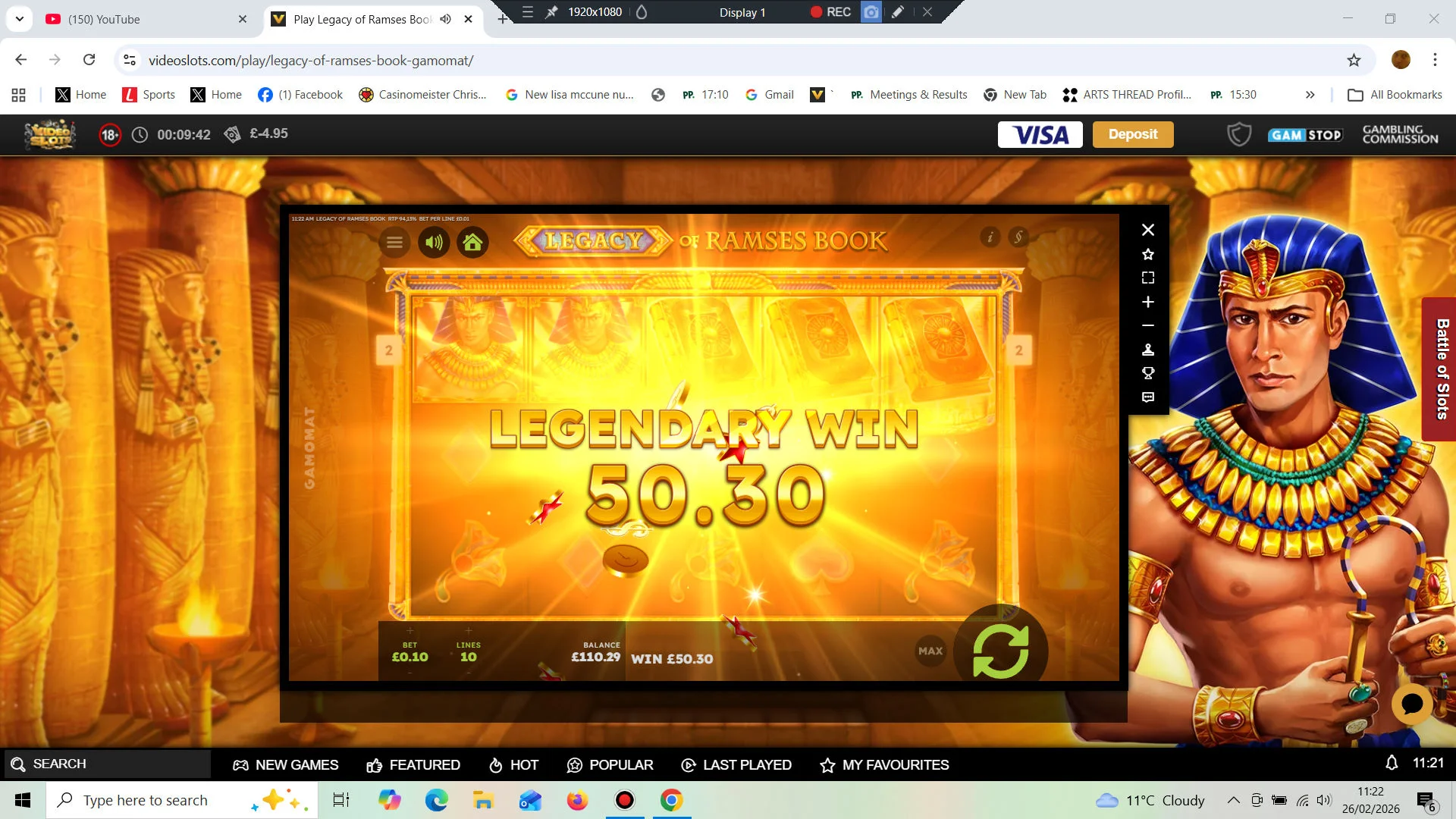Open Facebook bookmark
The image size is (1456, 819).
300,95
